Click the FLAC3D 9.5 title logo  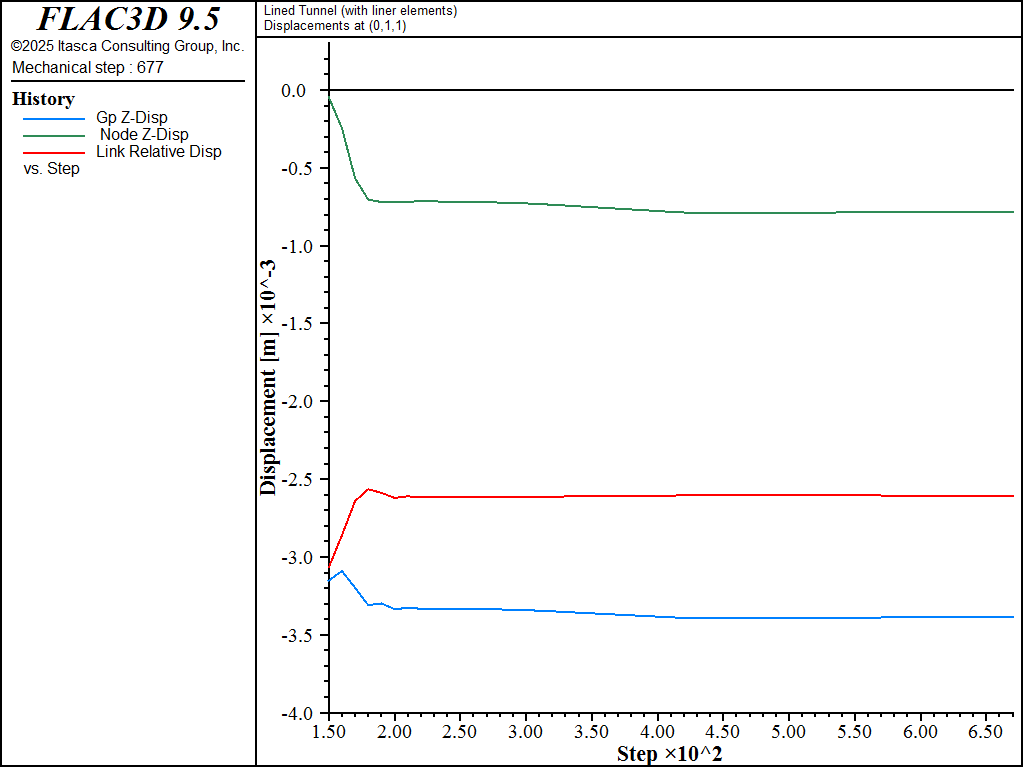tap(128, 19)
